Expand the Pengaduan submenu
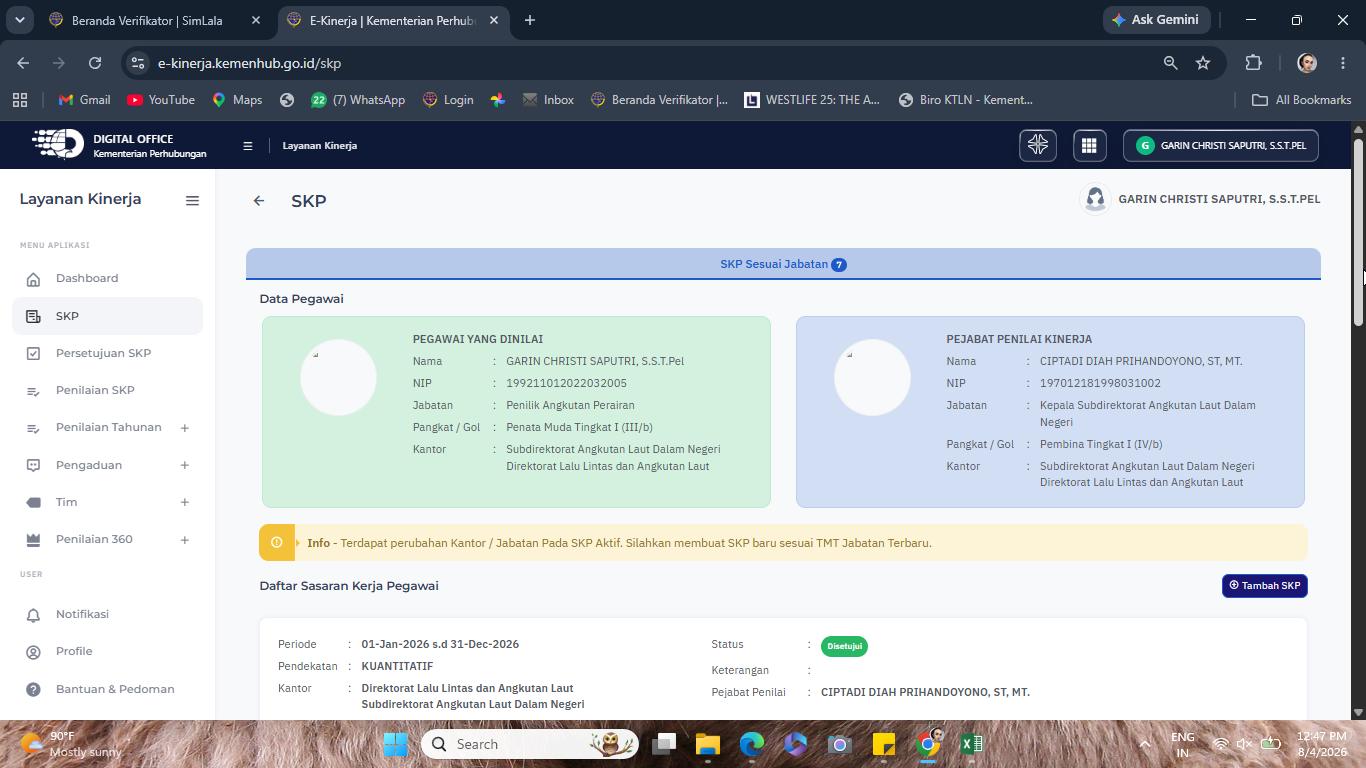1366x768 pixels. coord(184,465)
